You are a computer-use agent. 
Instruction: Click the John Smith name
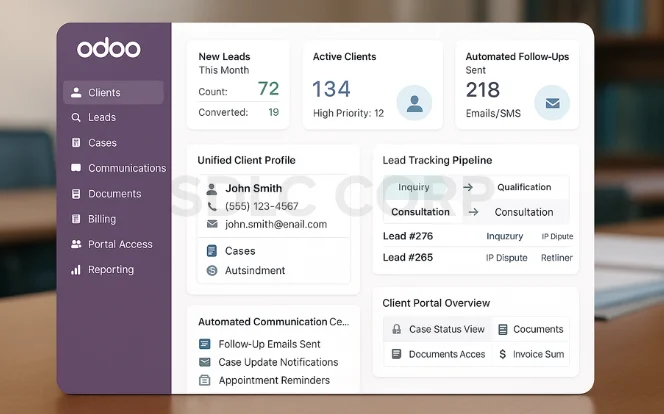pyautogui.click(x=253, y=188)
